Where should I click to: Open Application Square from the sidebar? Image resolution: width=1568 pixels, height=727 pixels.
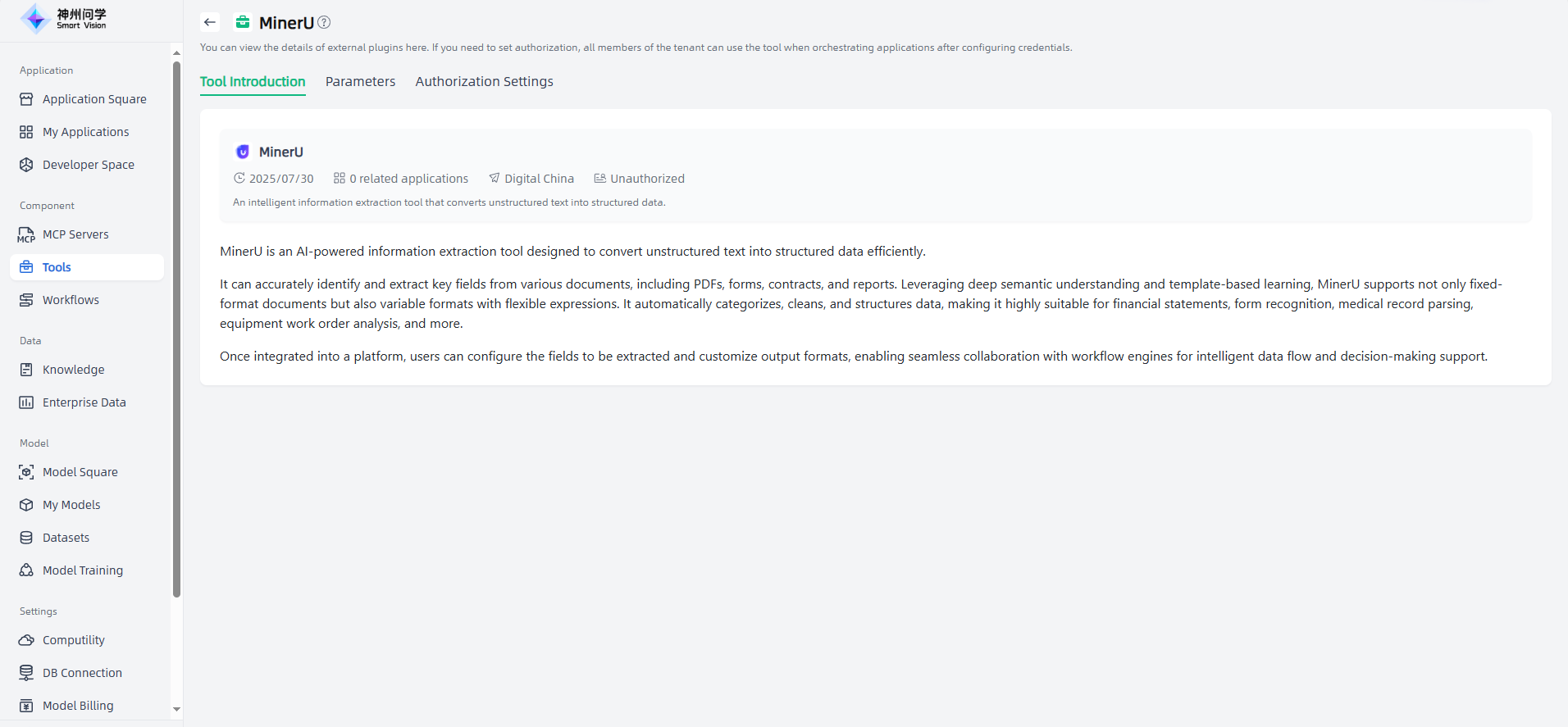pos(94,99)
